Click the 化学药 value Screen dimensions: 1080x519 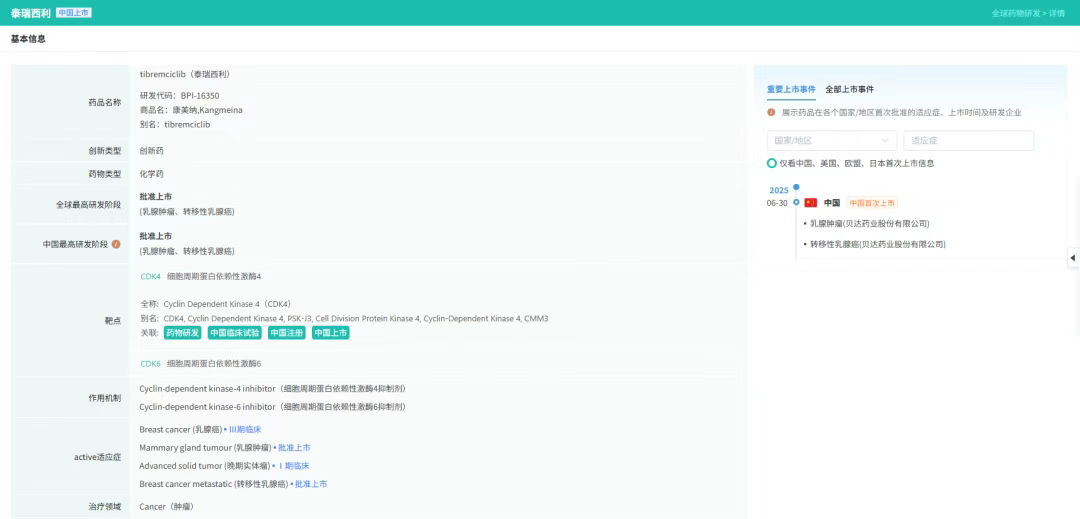152,174
